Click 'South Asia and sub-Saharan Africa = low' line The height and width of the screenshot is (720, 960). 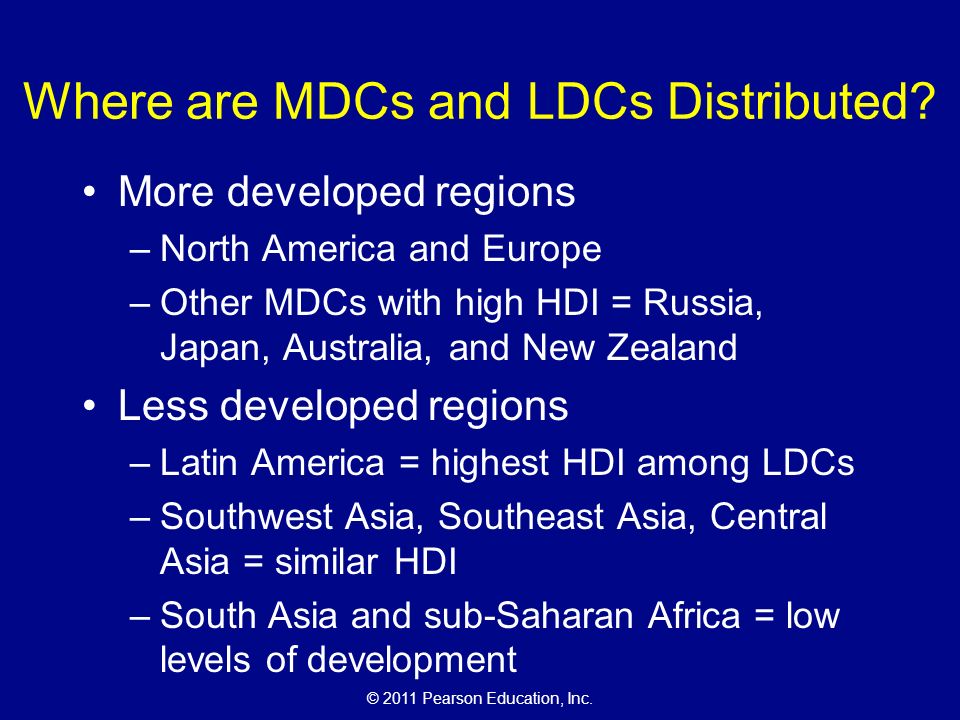[500, 615]
